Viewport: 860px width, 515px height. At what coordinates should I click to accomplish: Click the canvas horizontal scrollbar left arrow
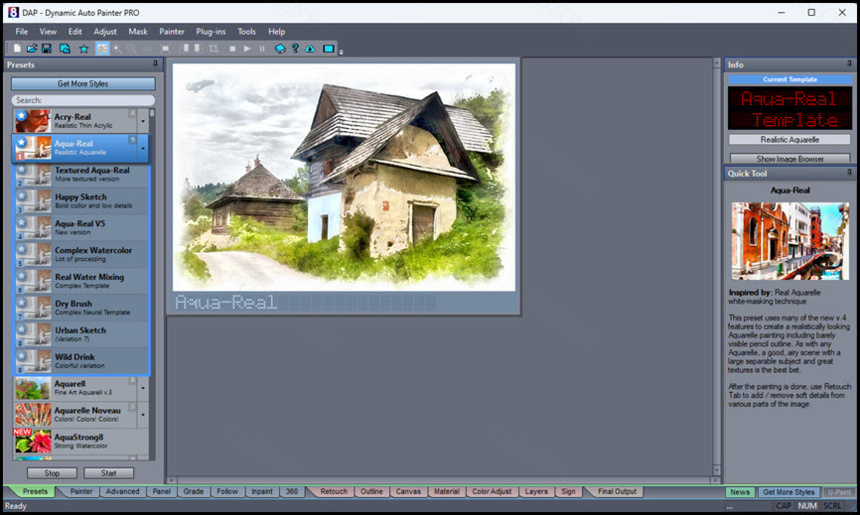click(x=171, y=480)
